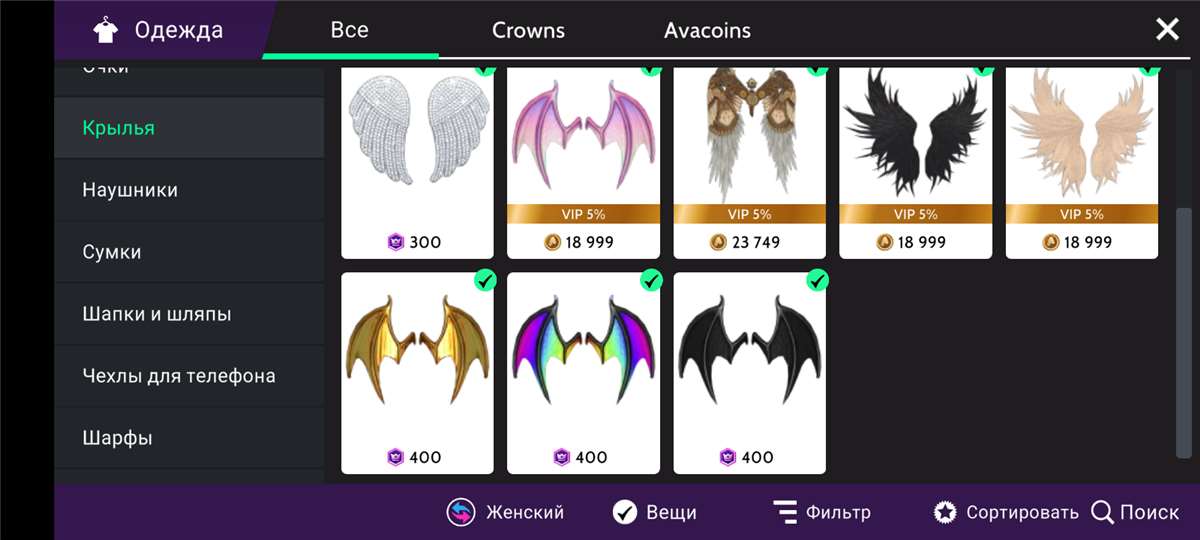Select the Все tab
Viewport: 1200px width, 540px height.
349,30
